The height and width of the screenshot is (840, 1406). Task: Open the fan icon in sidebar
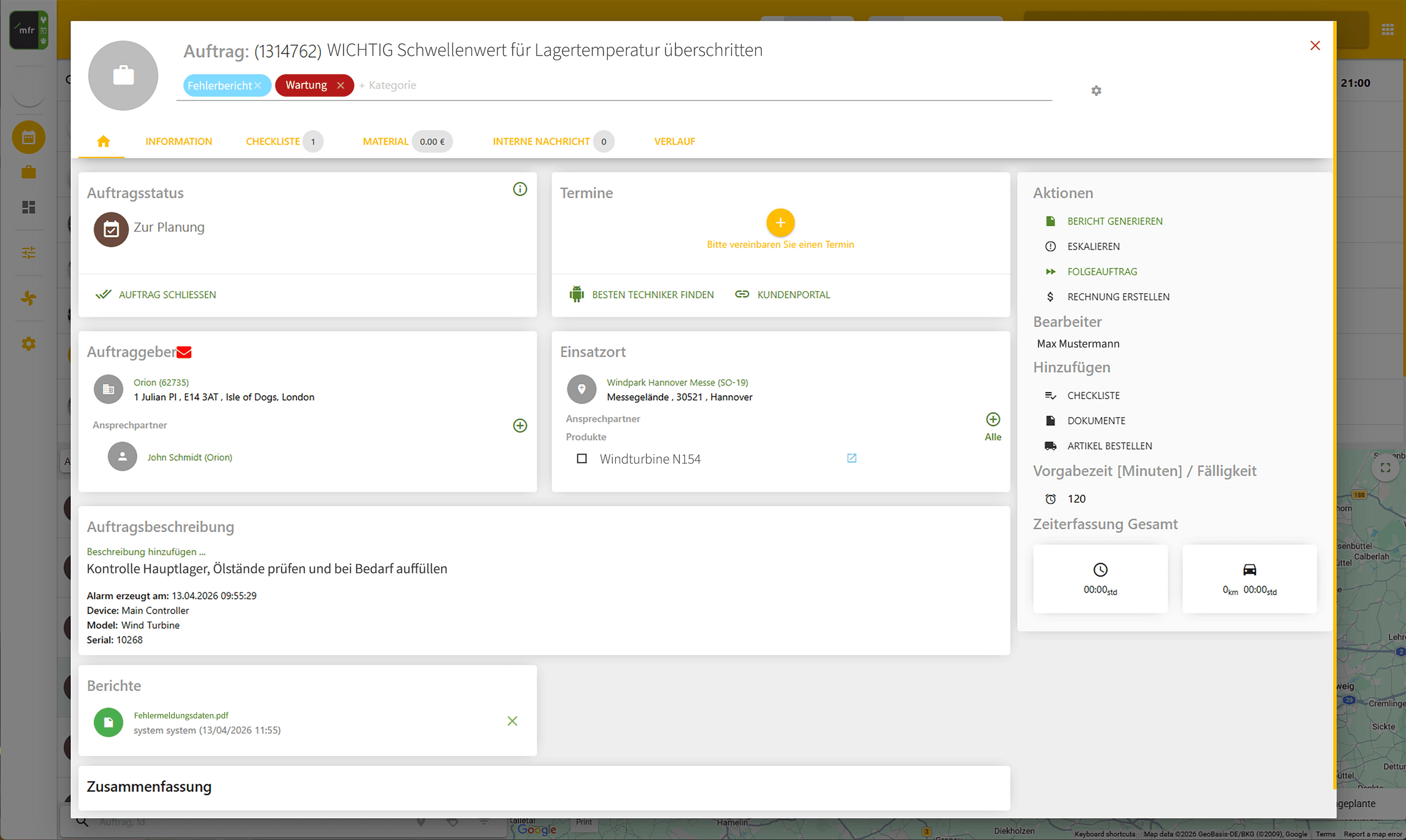click(x=29, y=298)
